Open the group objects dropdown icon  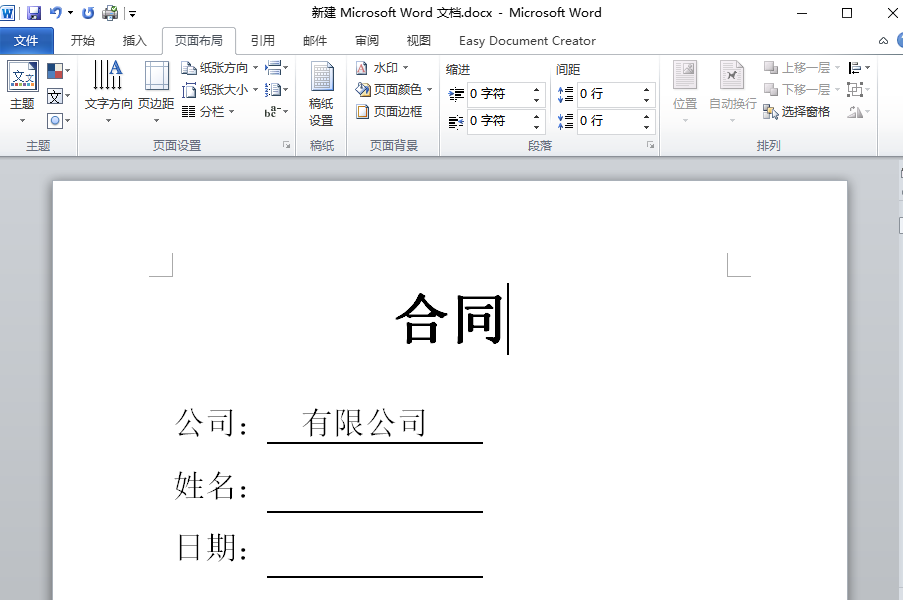pyautogui.click(x=859, y=90)
